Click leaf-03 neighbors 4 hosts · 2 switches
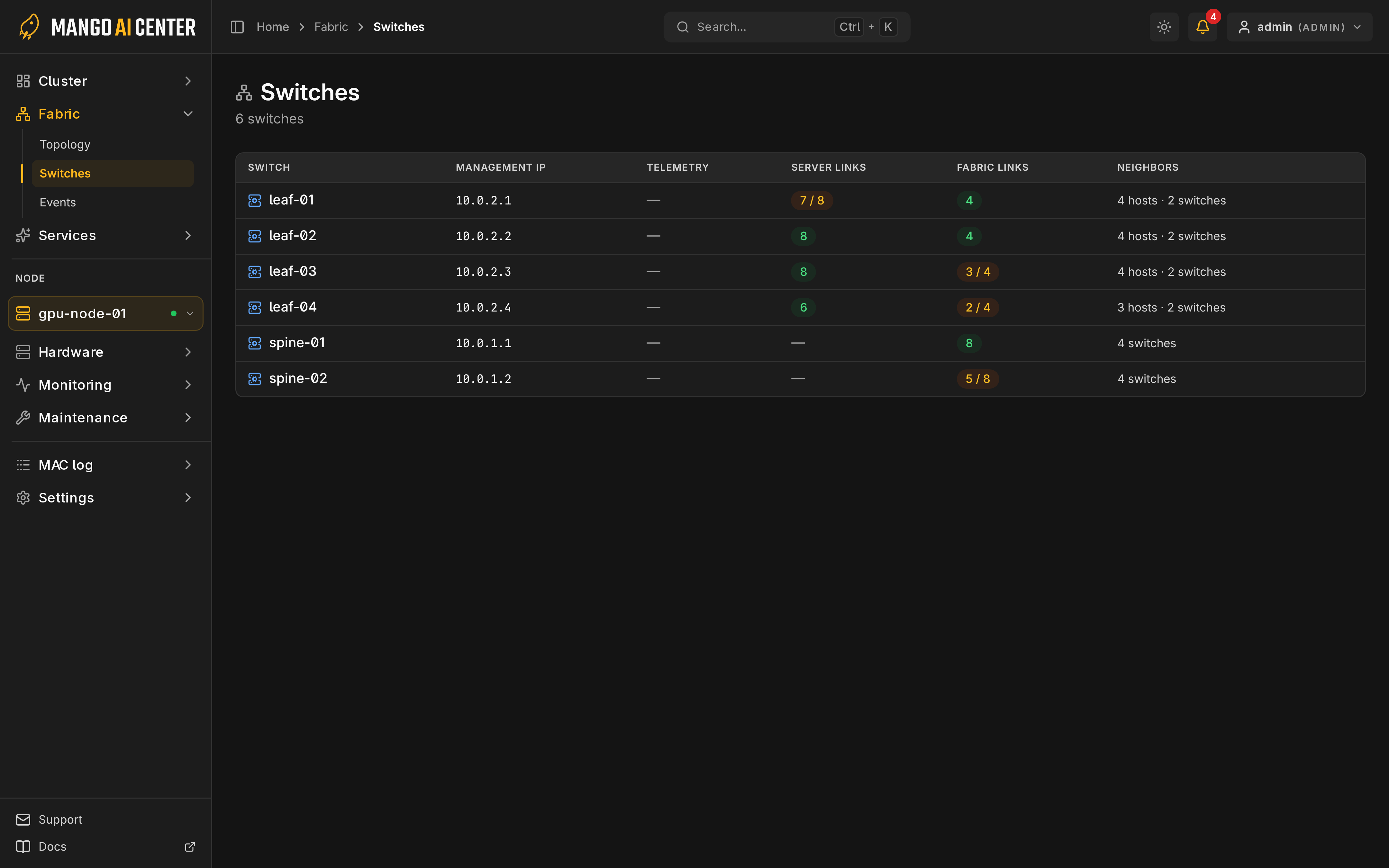This screenshot has width=1389, height=868. (x=1171, y=272)
